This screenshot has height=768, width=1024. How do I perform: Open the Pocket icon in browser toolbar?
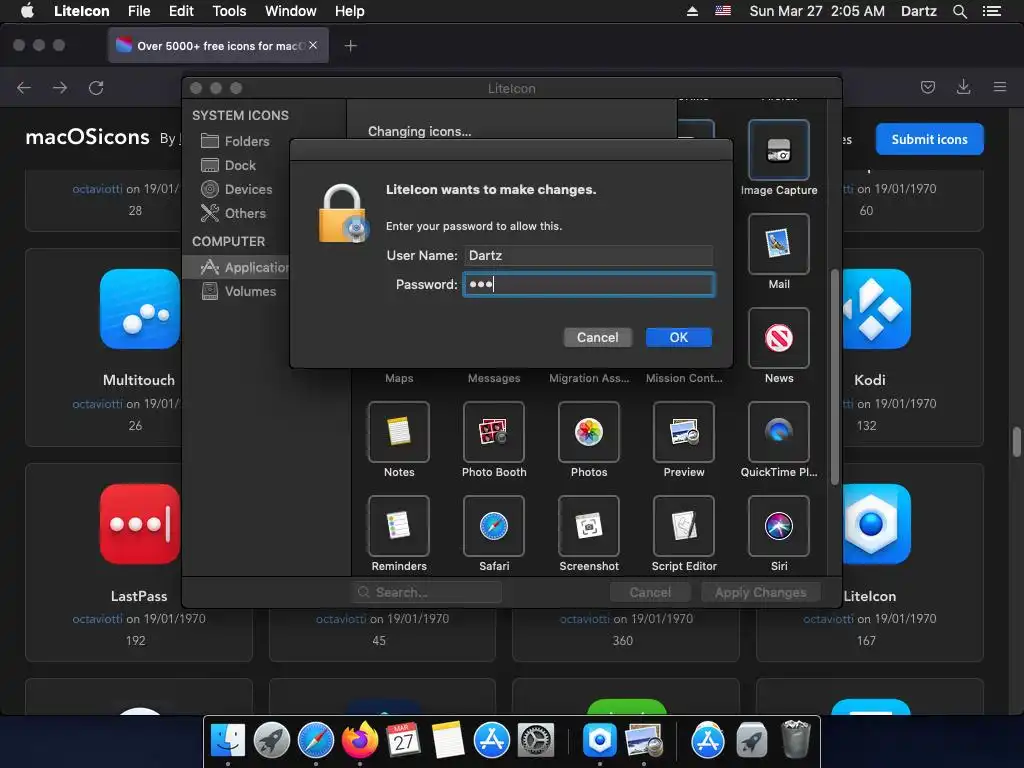click(927, 87)
